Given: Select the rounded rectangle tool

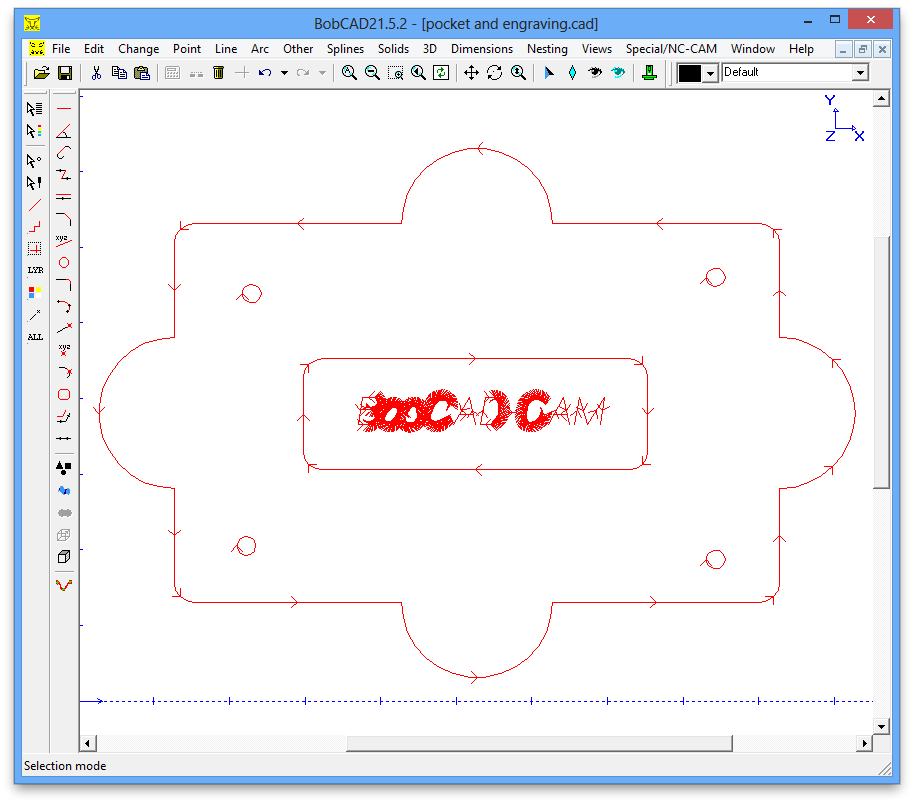Looking at the screenshot, I should coord(64,395).
